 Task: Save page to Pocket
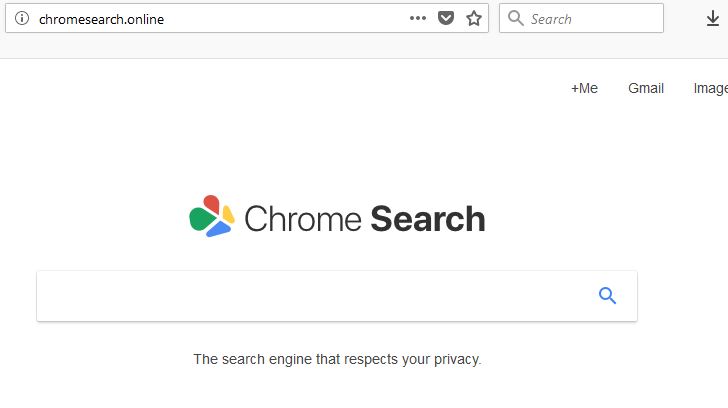[446, 18]
